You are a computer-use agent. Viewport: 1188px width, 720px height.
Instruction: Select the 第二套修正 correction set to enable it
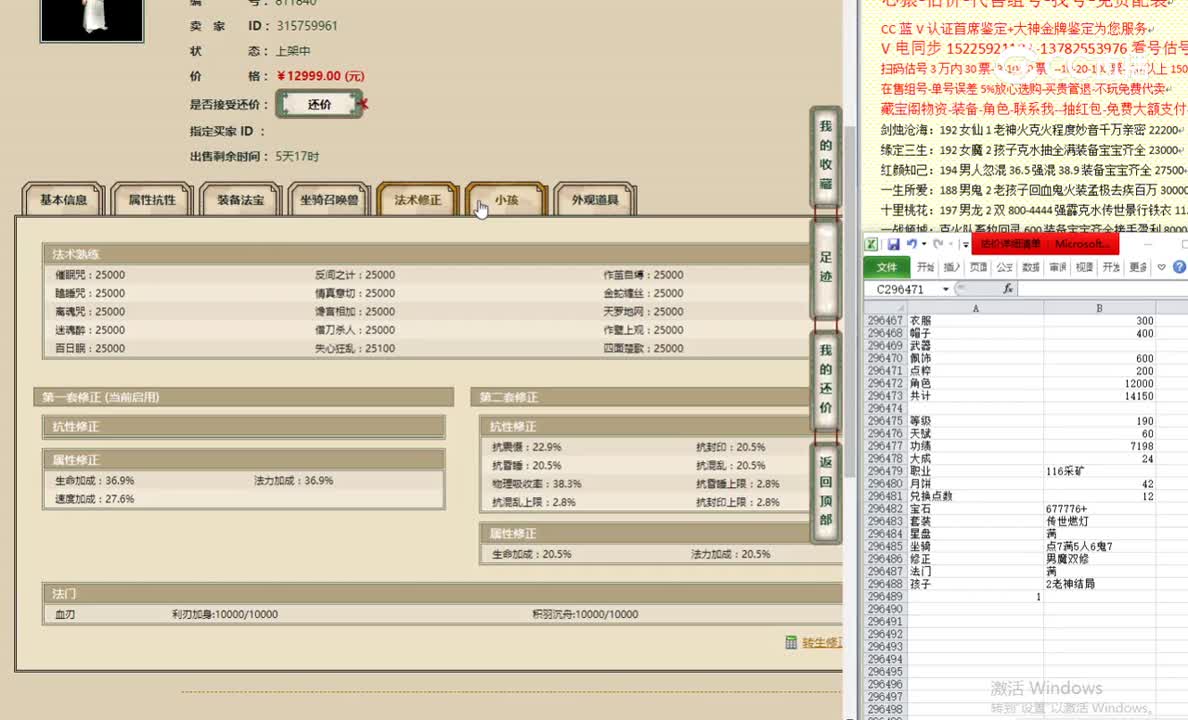click(510, 397)
